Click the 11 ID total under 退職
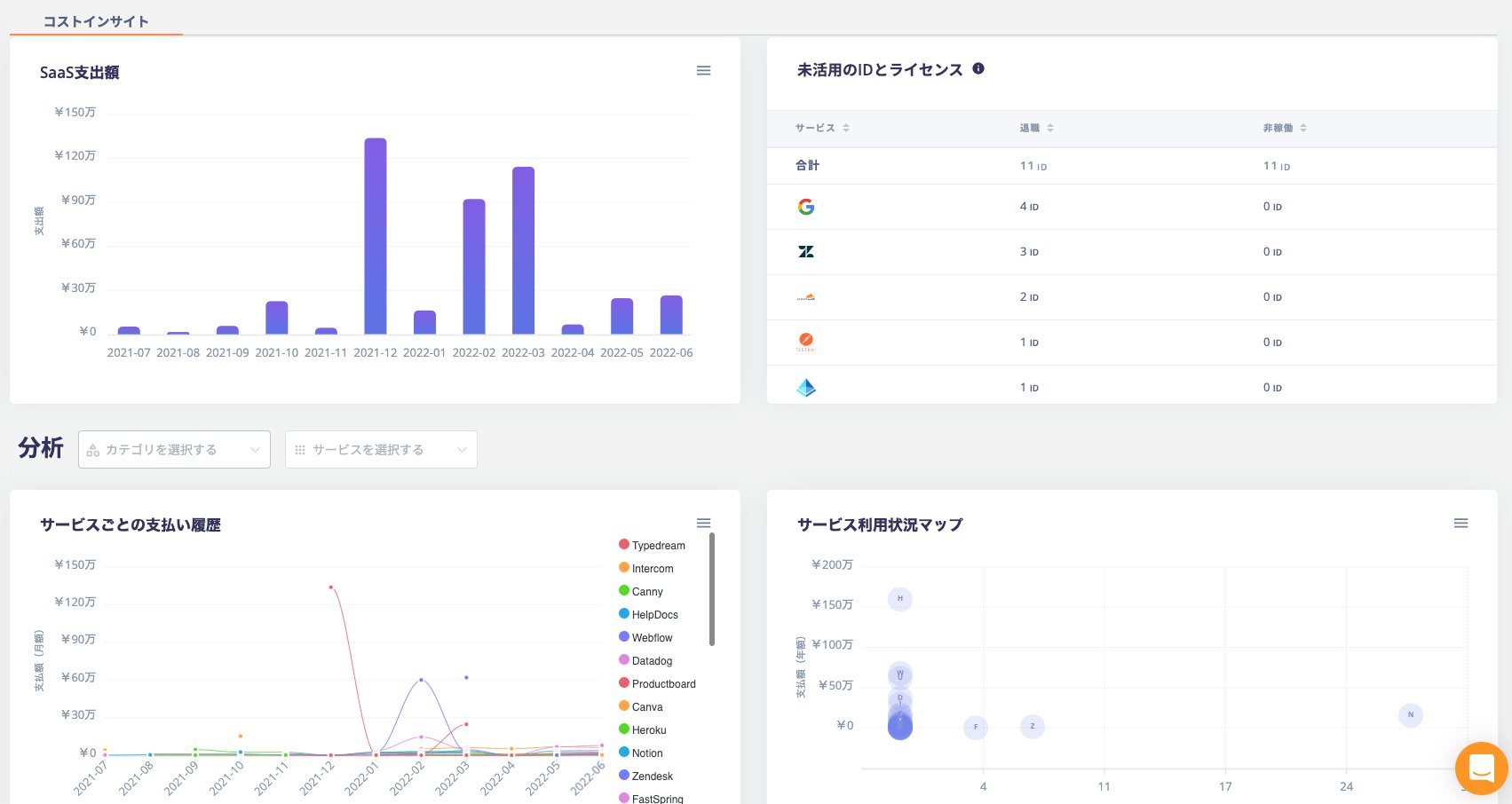The width and height of the screenshot is (1512, 804). coord(1033,166)
